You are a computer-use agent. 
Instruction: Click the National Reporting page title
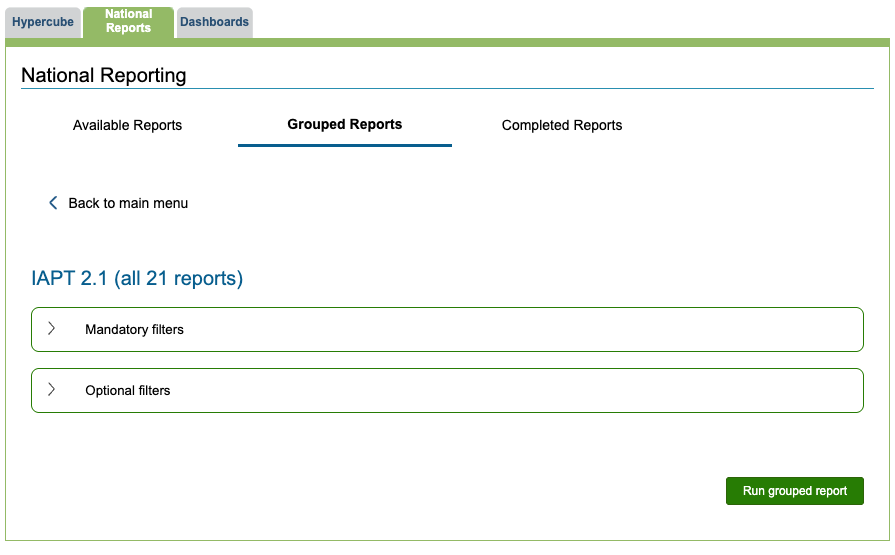click(104, 75)
